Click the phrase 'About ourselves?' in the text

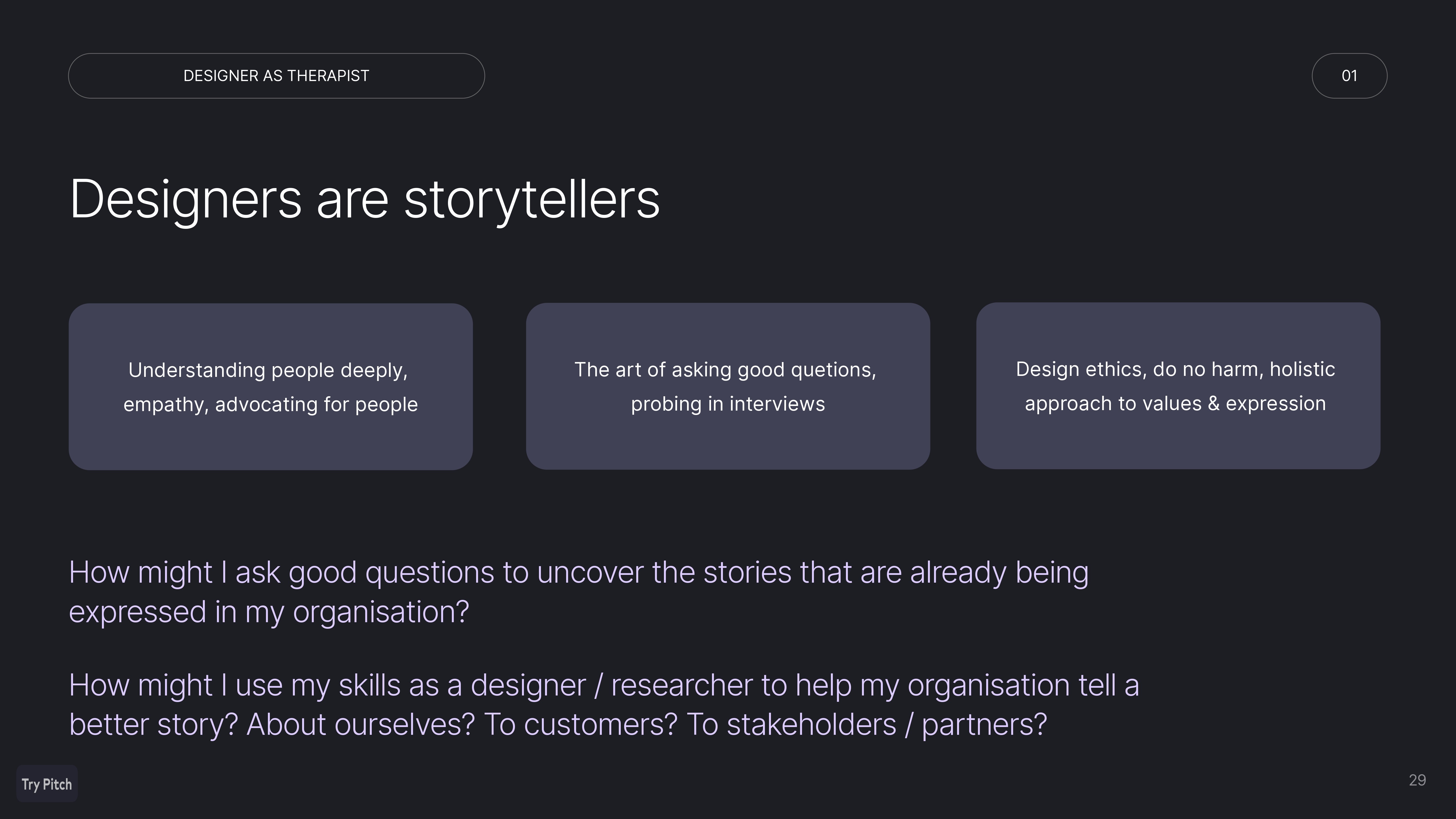360,725
